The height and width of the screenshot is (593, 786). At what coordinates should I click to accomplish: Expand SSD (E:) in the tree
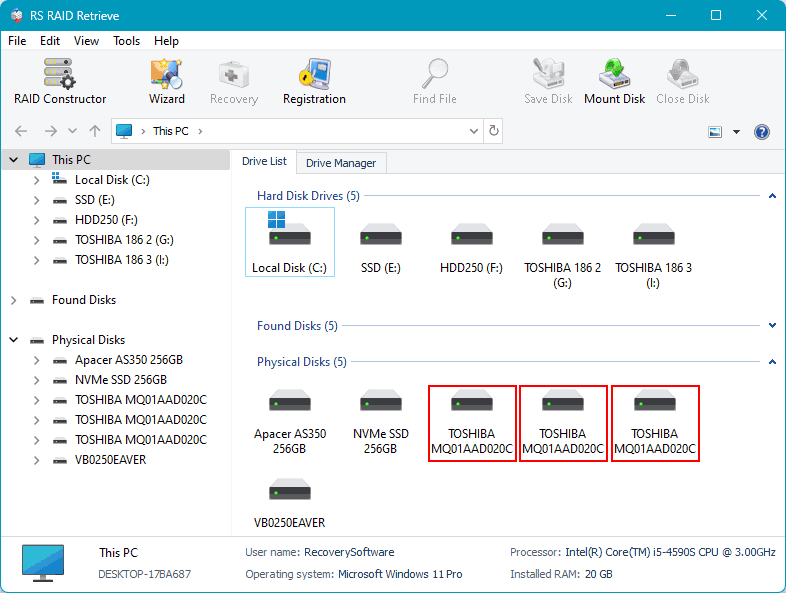click(x=36, y=200)
